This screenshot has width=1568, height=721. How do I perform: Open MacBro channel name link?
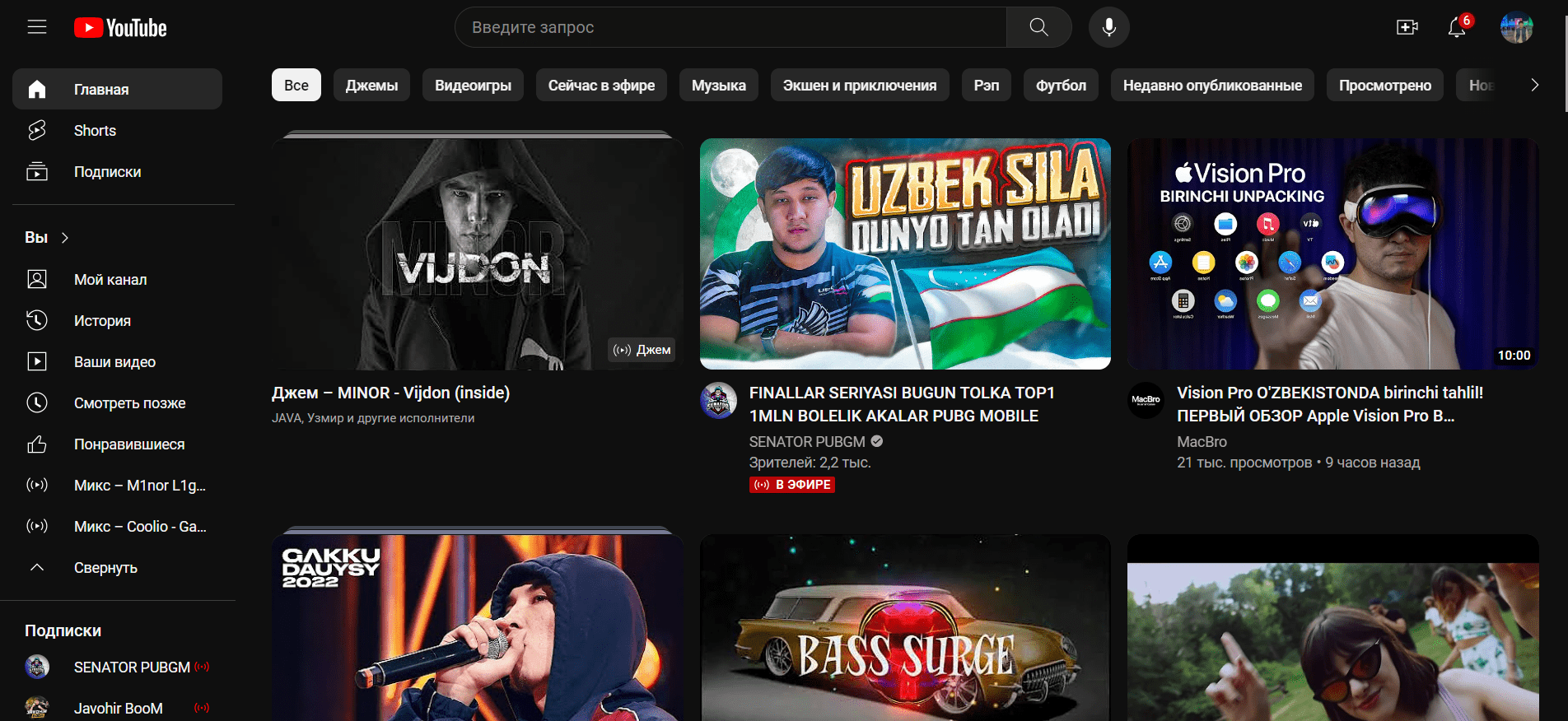pyautogui.click(x=1202, y=441)
